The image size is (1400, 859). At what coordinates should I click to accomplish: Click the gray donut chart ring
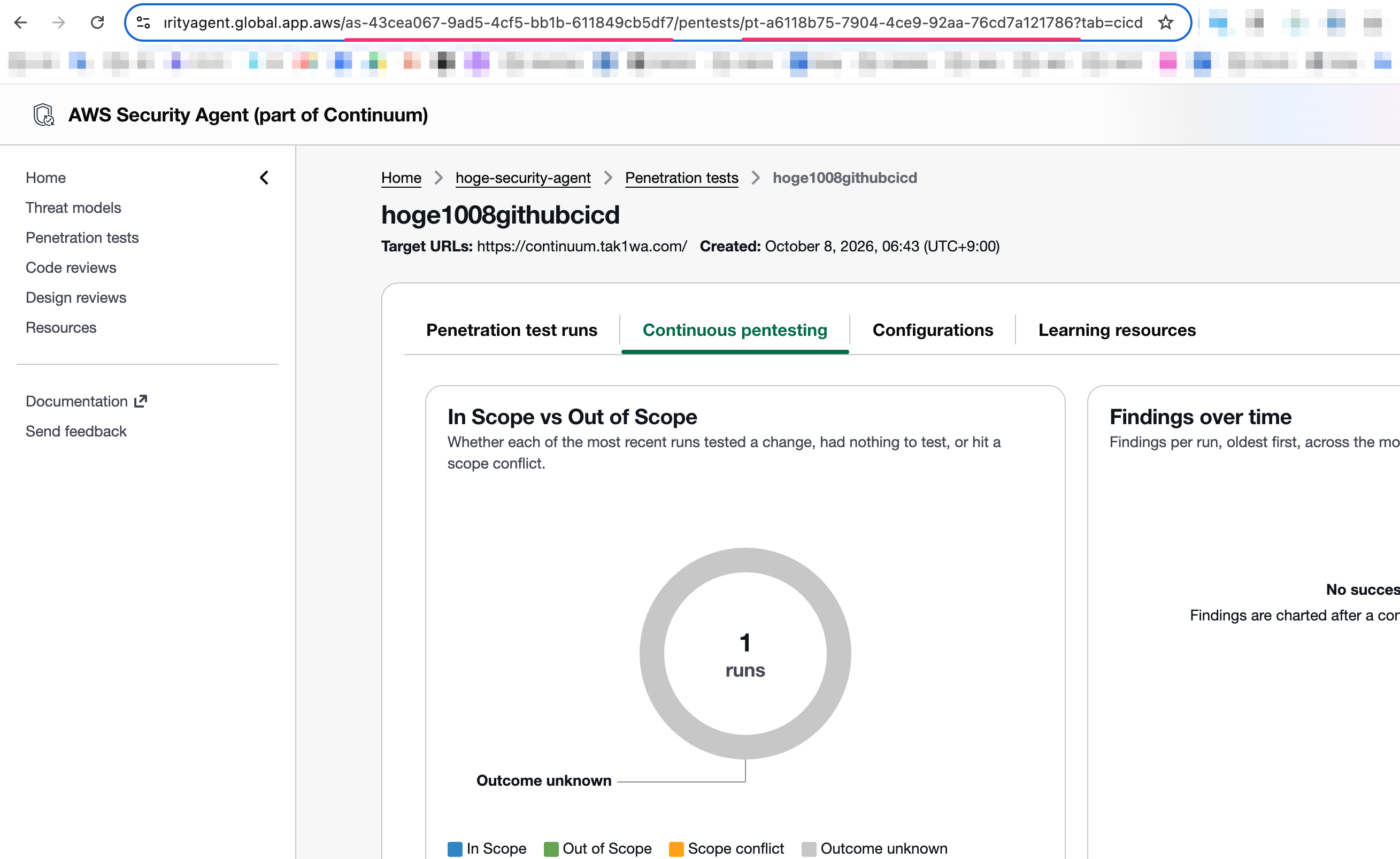tap(652, 653)
